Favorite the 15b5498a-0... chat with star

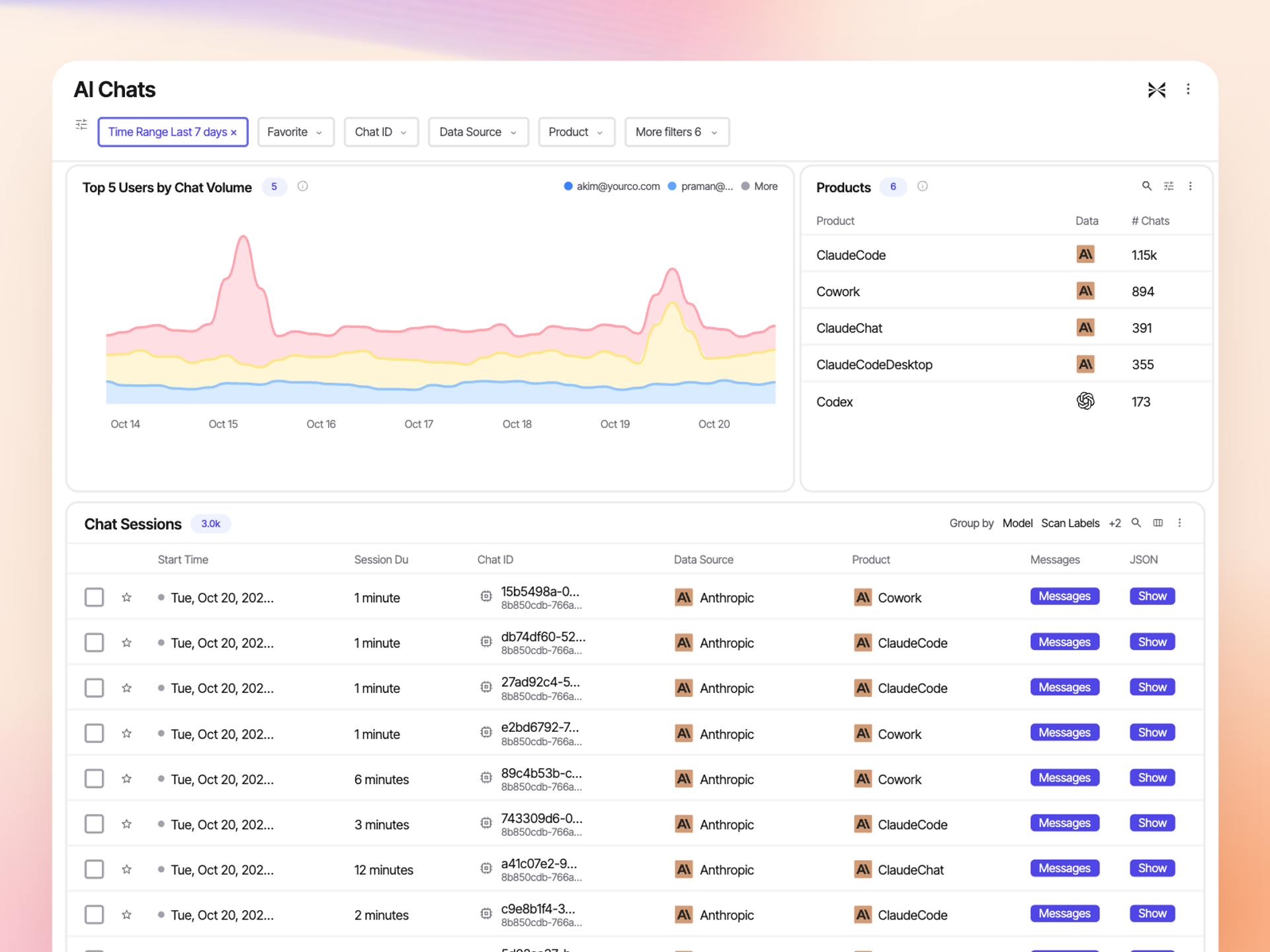click(x=126, y=598)
